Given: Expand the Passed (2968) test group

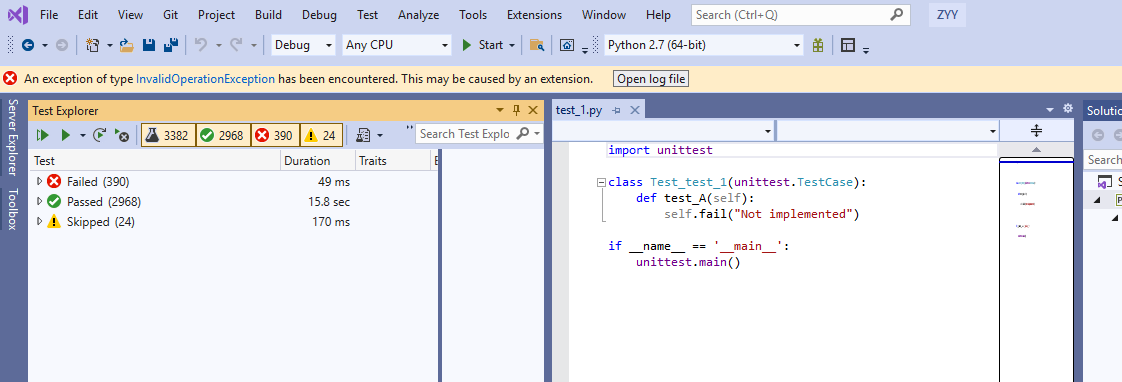Looking at the screenshot, I should [x=39, y=202].
